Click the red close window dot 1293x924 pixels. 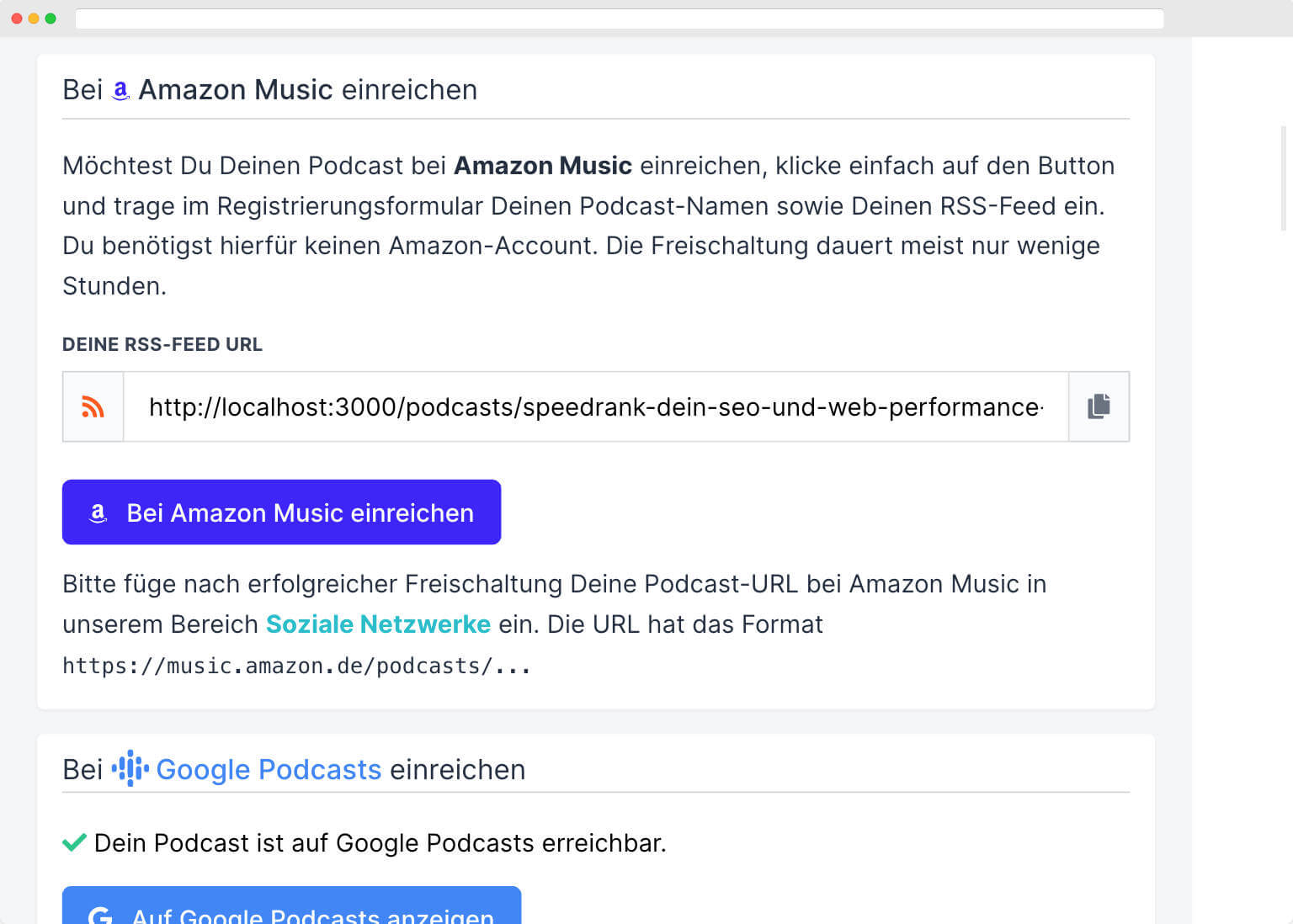tap(17, 19)
